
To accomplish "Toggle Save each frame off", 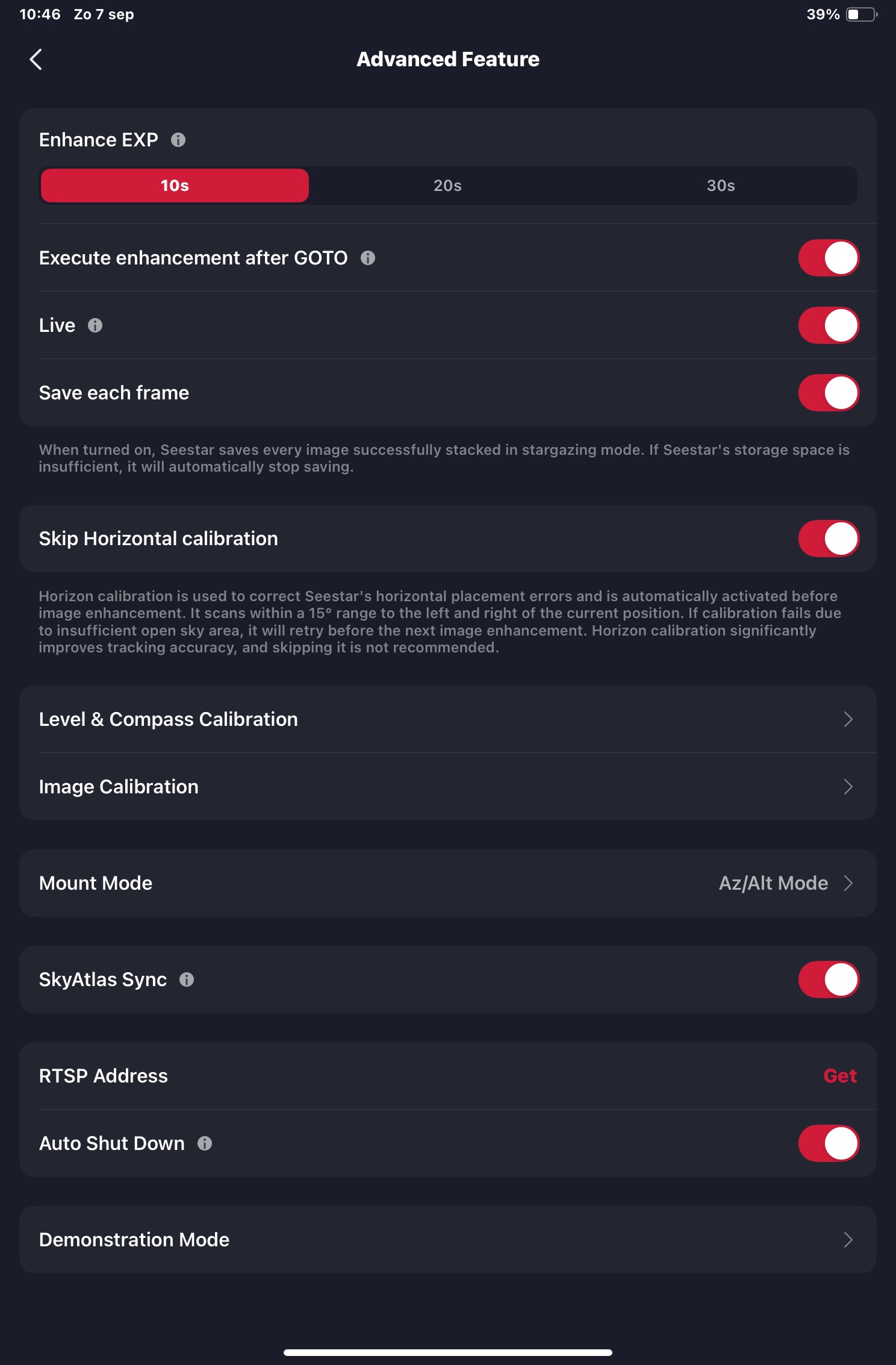I will (x=829, y=393).
